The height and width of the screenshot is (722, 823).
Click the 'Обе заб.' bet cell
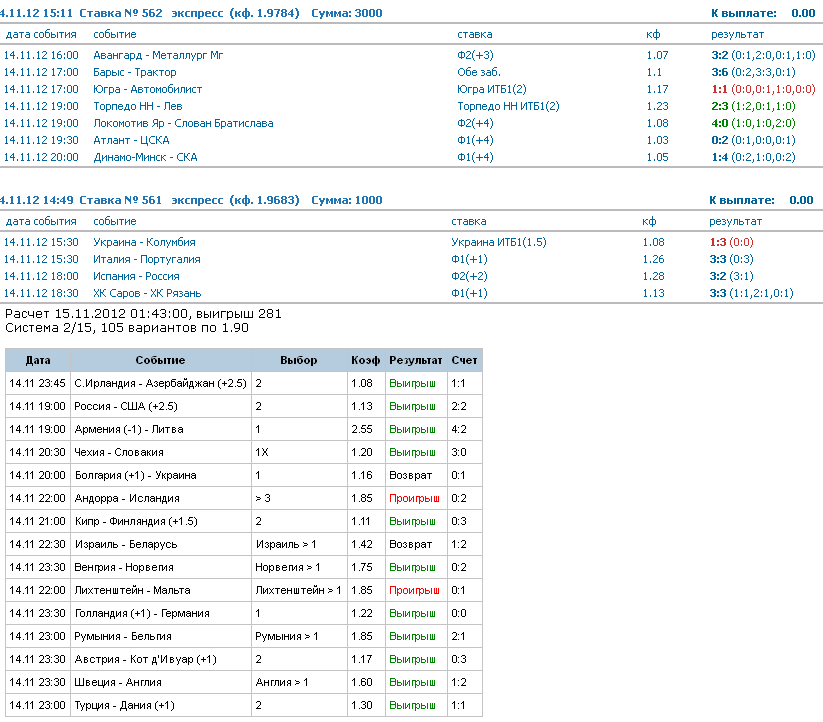(479, 72)
